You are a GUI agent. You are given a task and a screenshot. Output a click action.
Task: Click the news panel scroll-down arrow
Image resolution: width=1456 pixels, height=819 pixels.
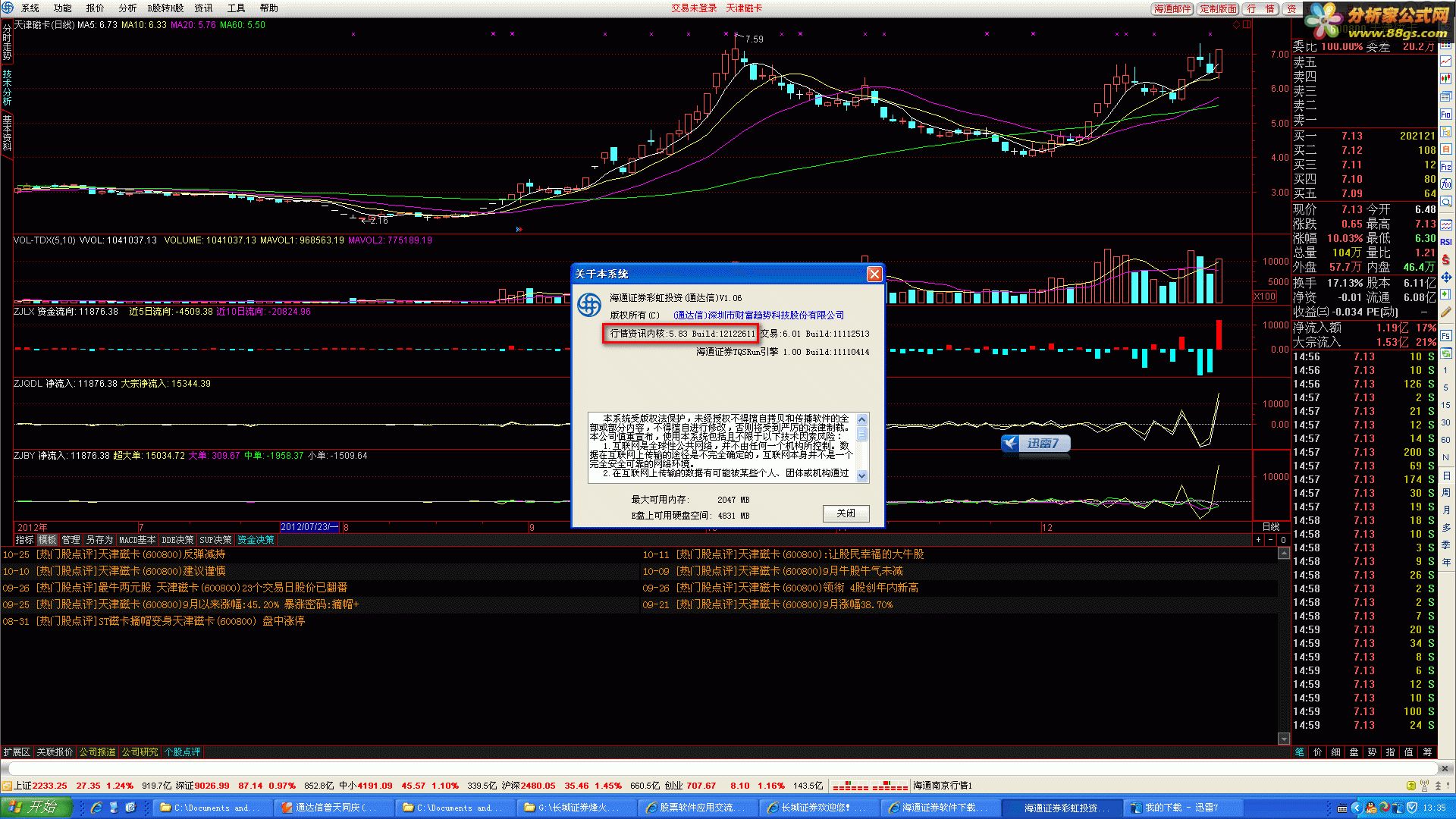[x=1283, y=739]
